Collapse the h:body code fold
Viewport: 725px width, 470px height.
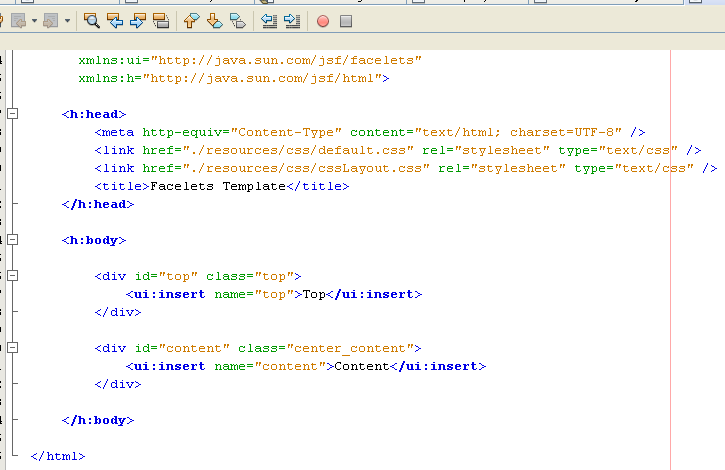13,240
